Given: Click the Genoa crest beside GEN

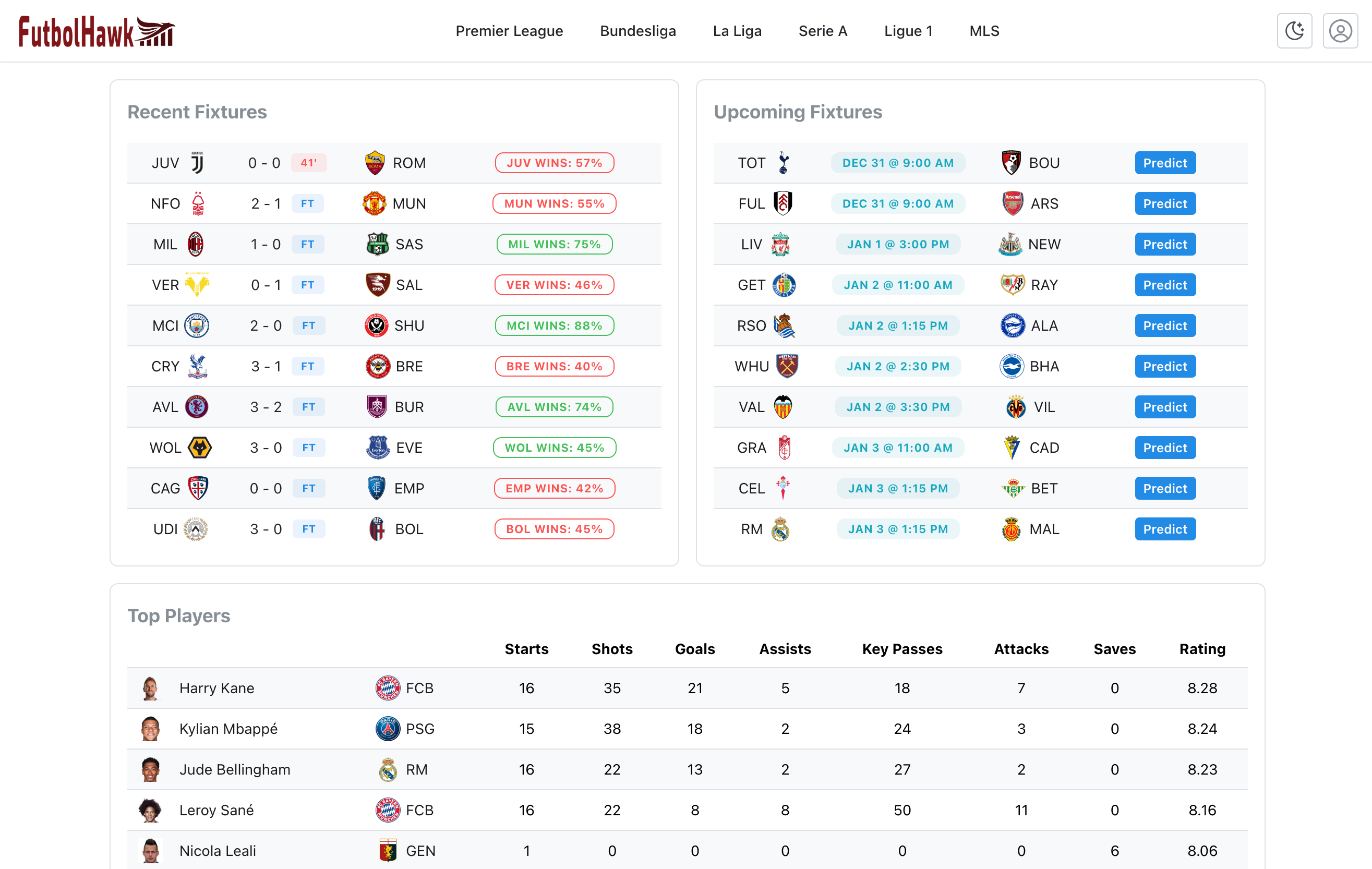Looking at the screenshot, I should 388,851.
